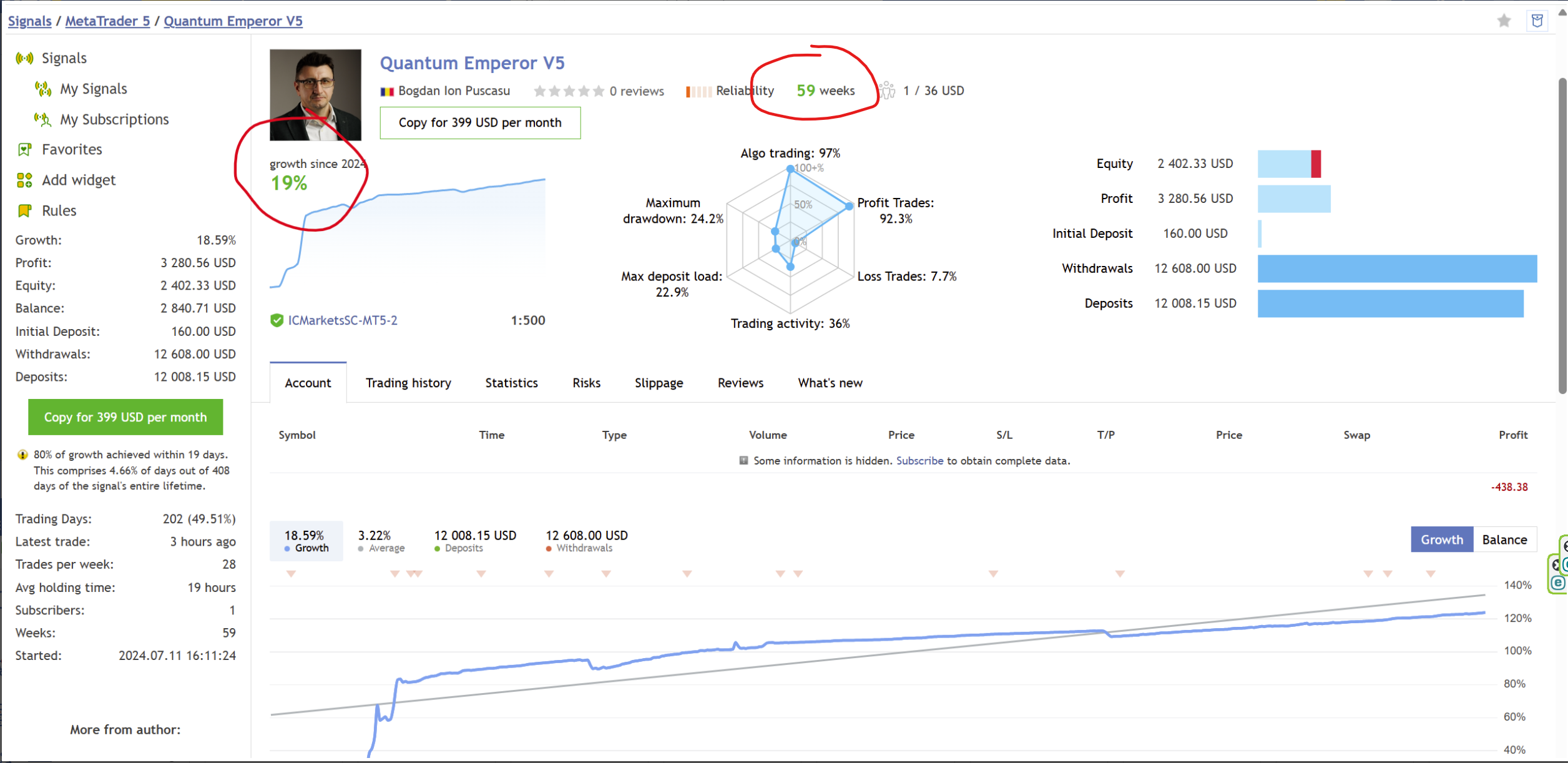Click the subscribers people icon
1568x763 pixels.
pyautogui.click(x=887, y=91)
